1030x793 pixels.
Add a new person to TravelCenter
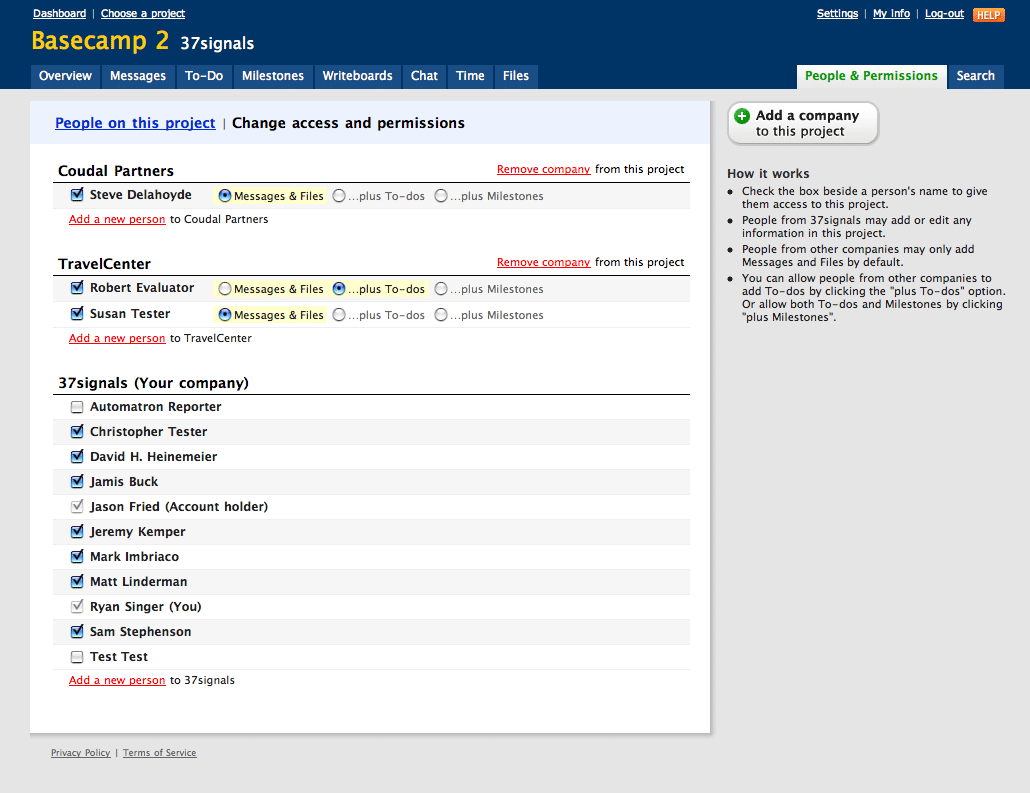click(117, 338)
